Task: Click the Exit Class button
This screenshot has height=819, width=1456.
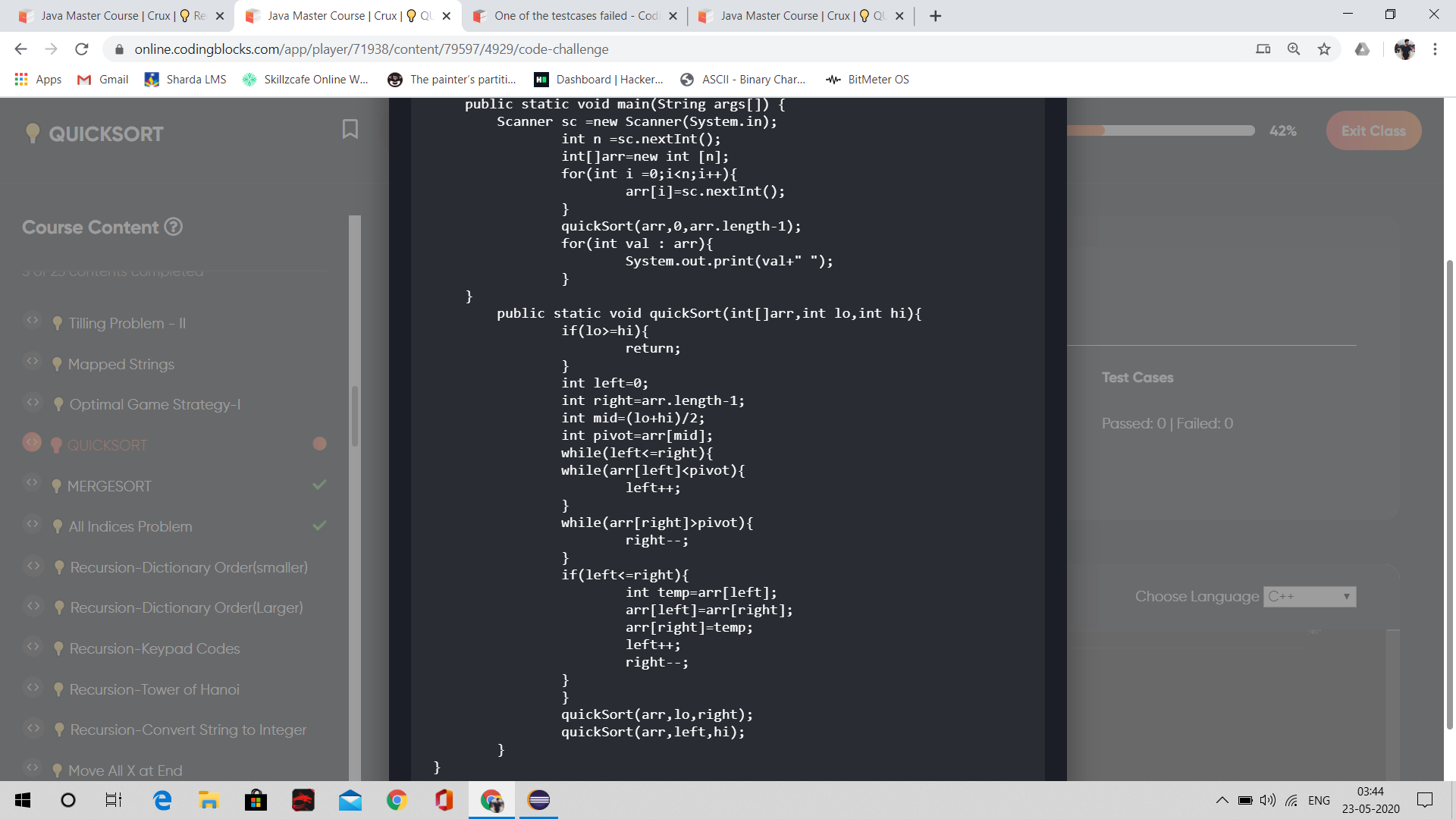Action: [x=1373, y=130]
